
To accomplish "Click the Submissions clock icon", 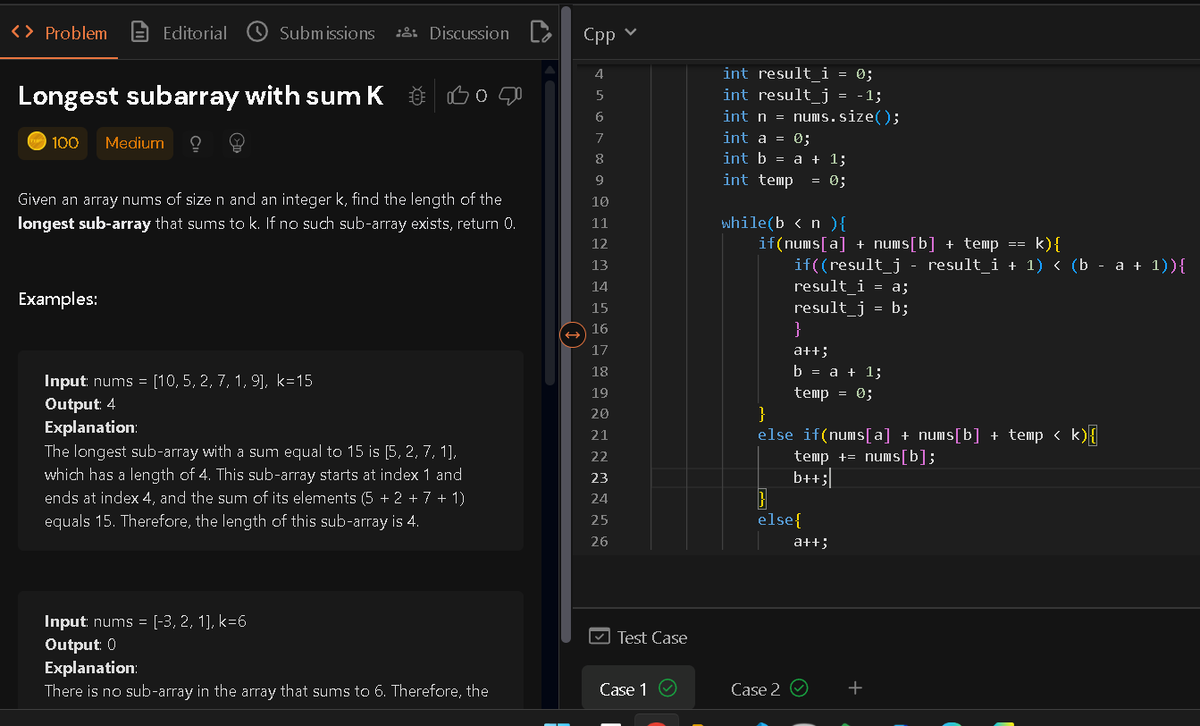I will [x=258, y=33].
